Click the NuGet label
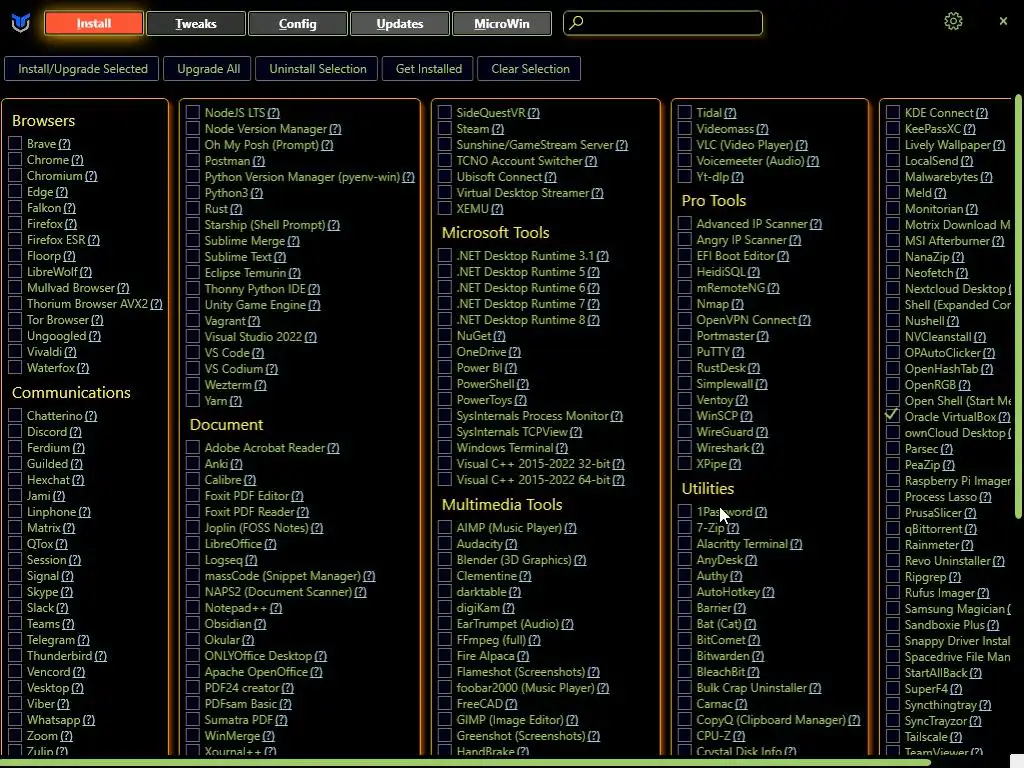This screenshot has width=1024, height=768. coord(473,336)
